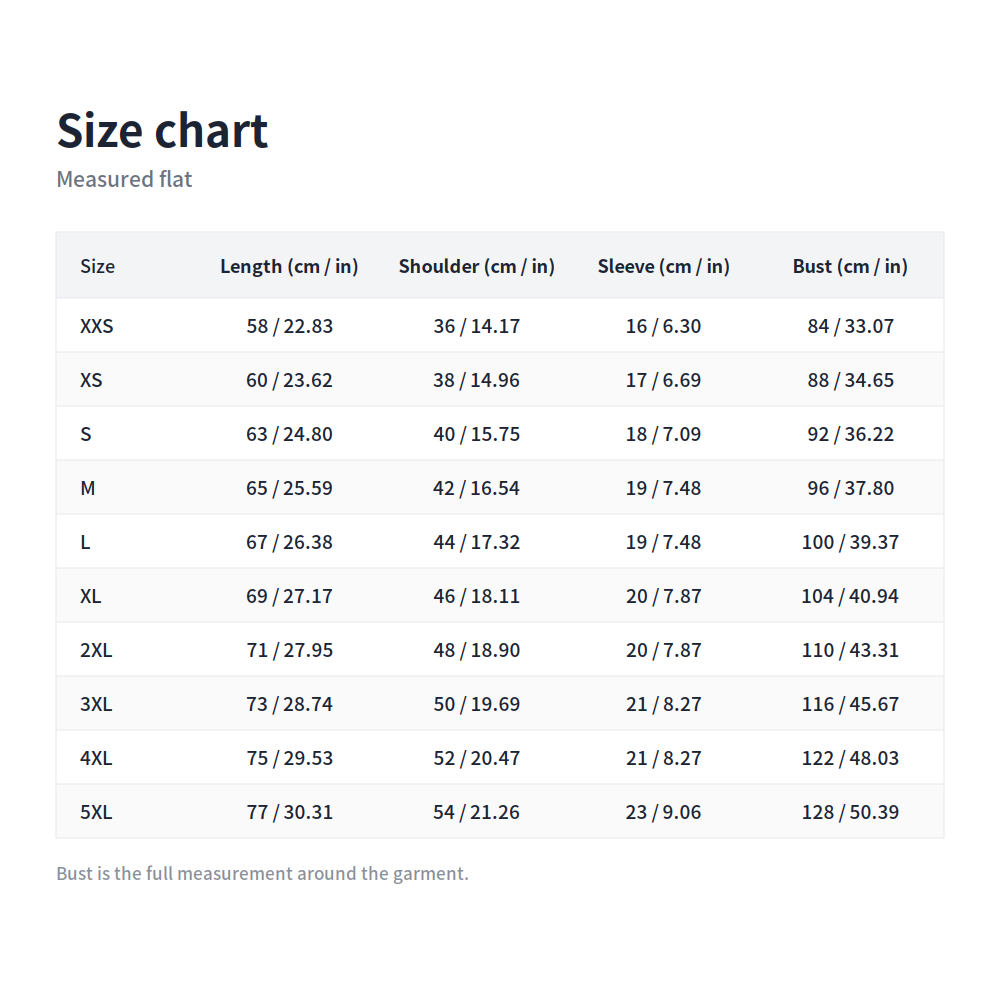Viewport: 1000px width, 1000px height.
Task: Select the Length (cm / in) column header
Action: (x=289, y=266)
